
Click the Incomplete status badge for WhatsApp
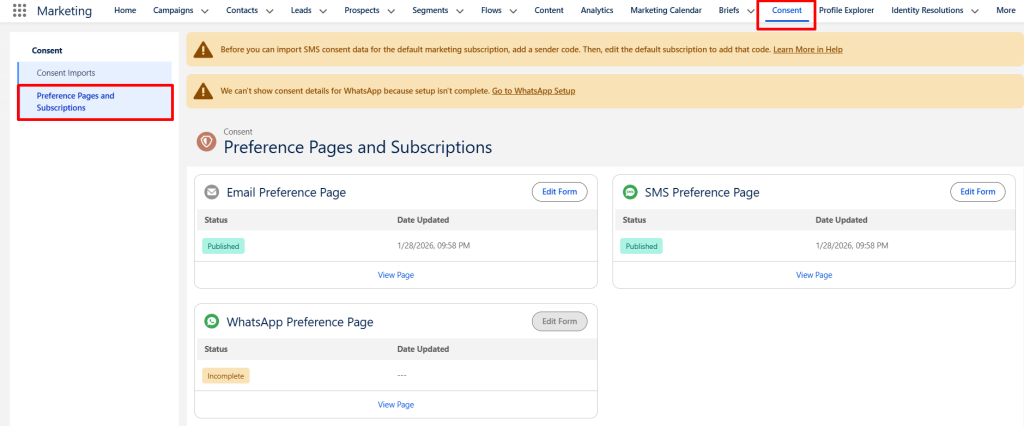pos(226,376)
